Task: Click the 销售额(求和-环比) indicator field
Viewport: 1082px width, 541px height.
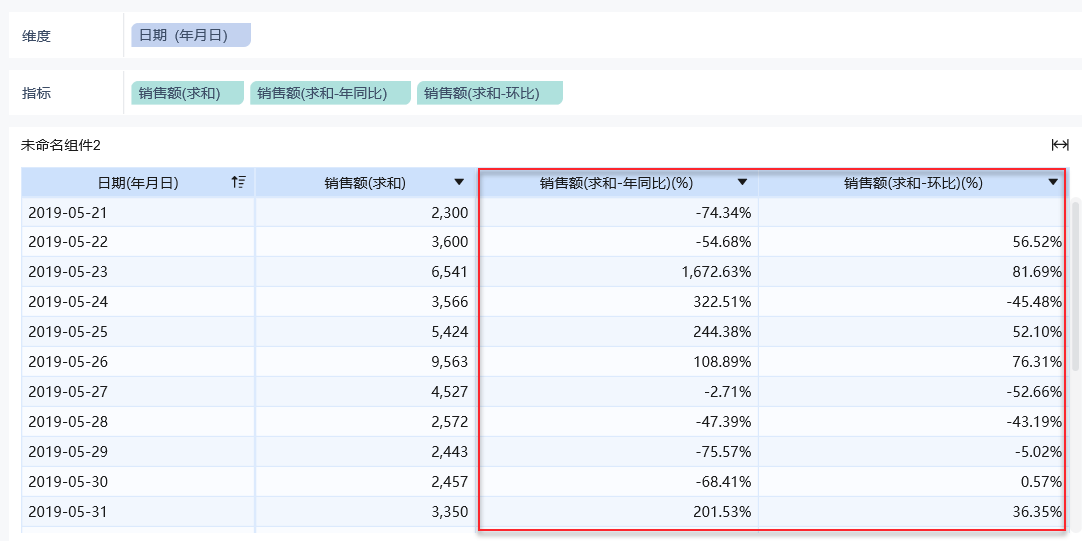Action: (x=489, y=93)
